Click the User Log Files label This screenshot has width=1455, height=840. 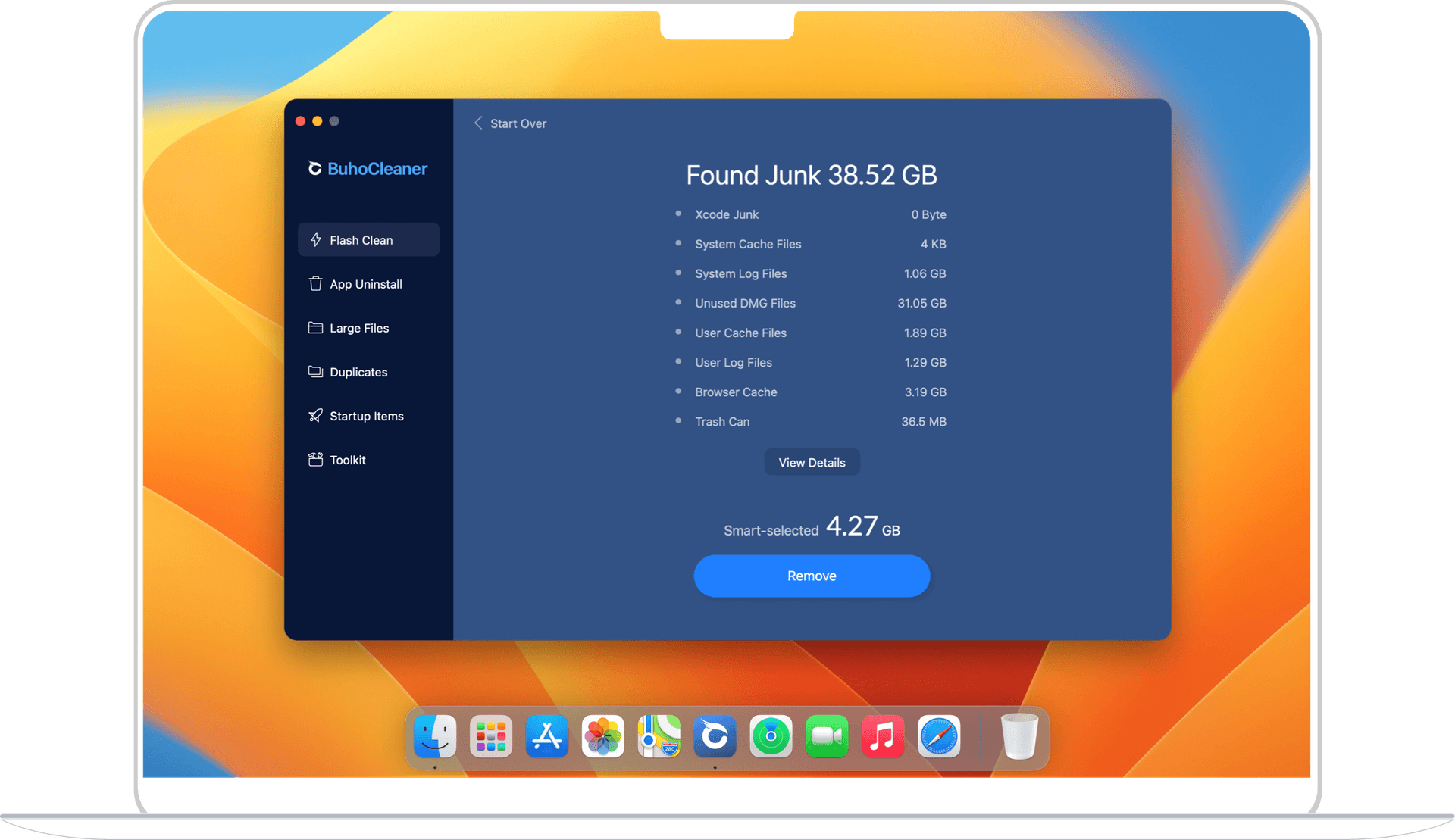tap(734, 362)
